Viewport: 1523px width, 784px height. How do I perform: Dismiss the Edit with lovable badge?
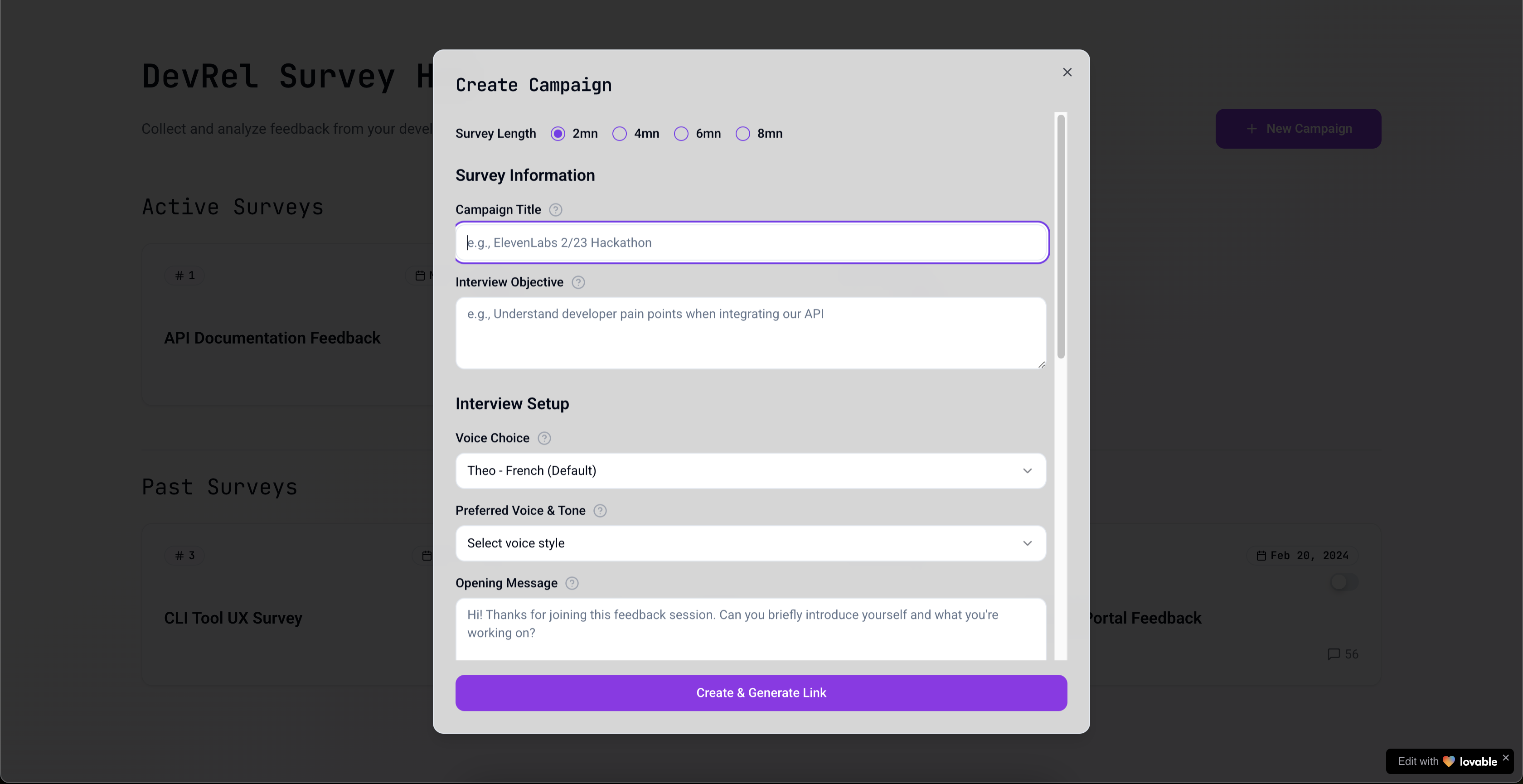(x=1505, y=757)
